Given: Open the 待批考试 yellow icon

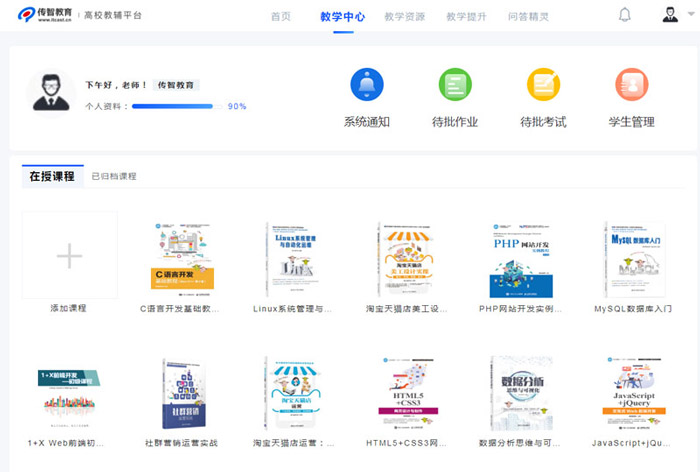Looking at the screenshot, I should click(543, 84).
